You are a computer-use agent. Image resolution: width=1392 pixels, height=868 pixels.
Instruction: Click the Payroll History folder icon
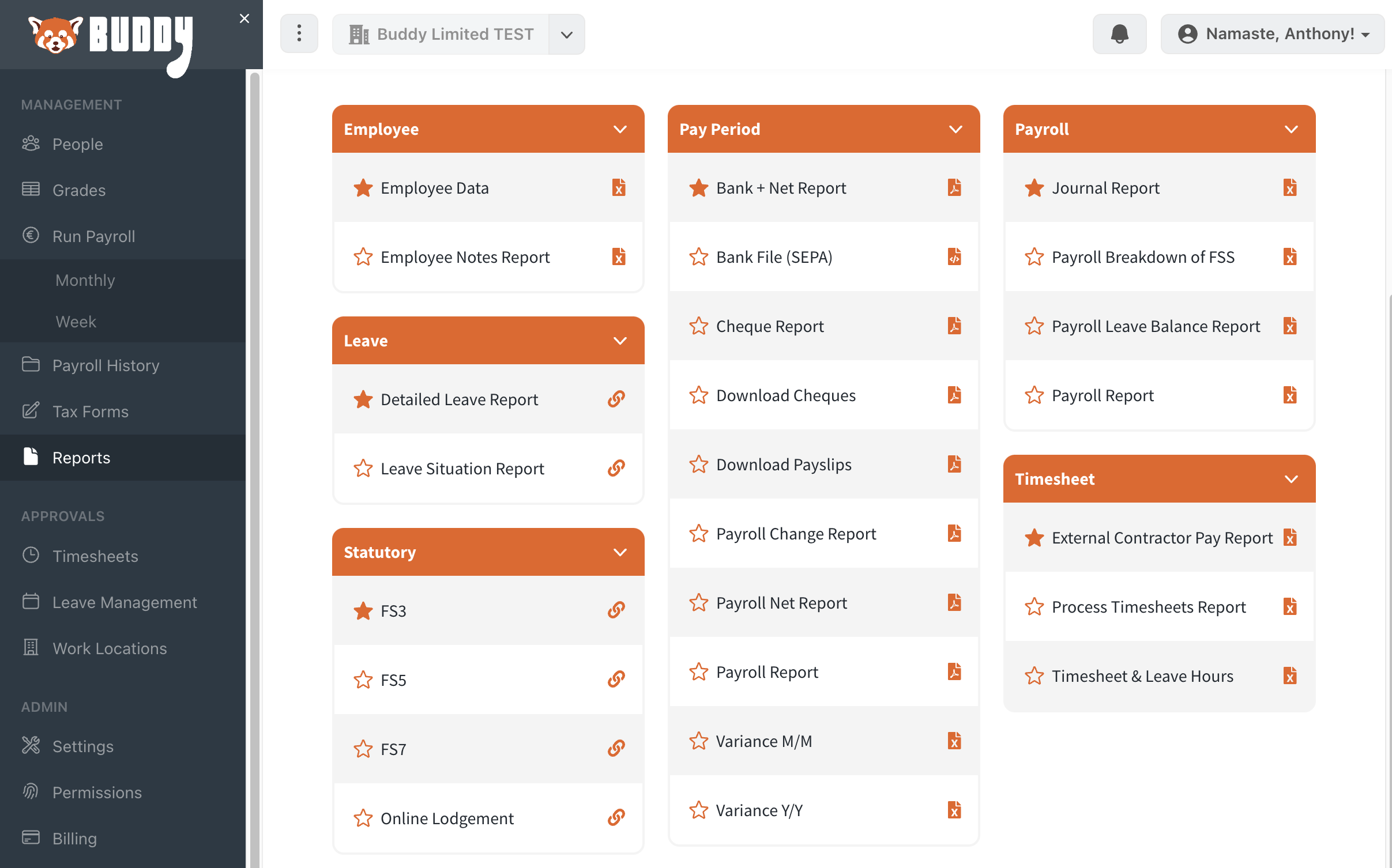click(x=31, y=365)
